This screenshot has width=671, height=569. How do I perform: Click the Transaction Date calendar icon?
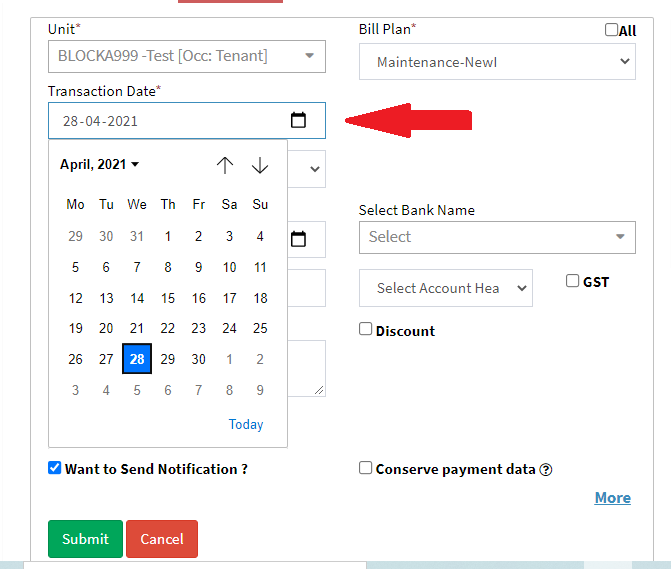(x=298, y=121)
